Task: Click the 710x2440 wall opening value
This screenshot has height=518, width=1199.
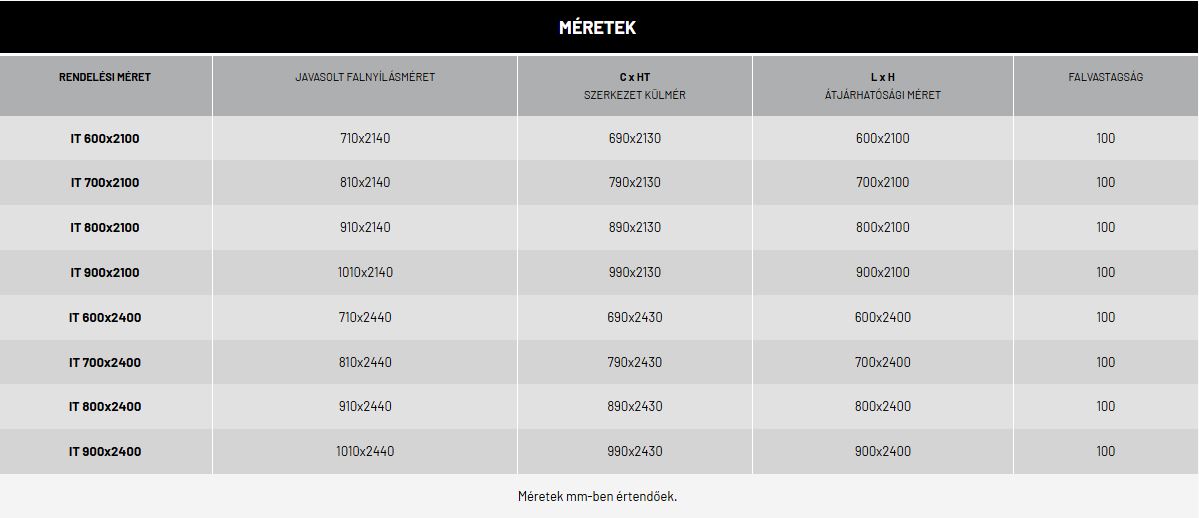Action: pyautogui.click(x=365, y=318)
